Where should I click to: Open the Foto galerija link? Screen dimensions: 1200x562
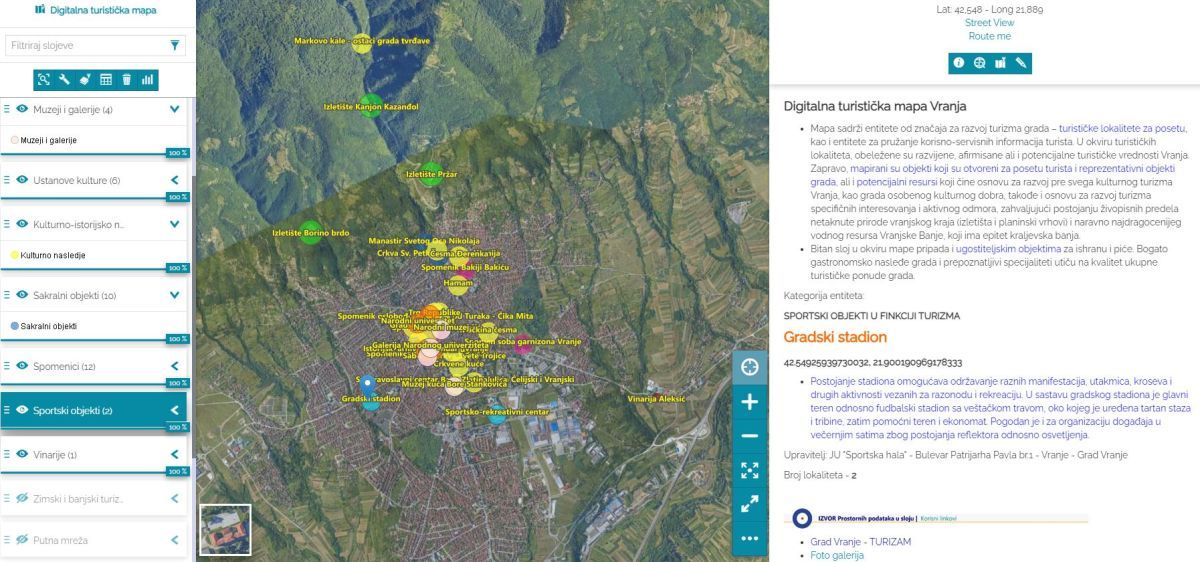tap(837, 555)
